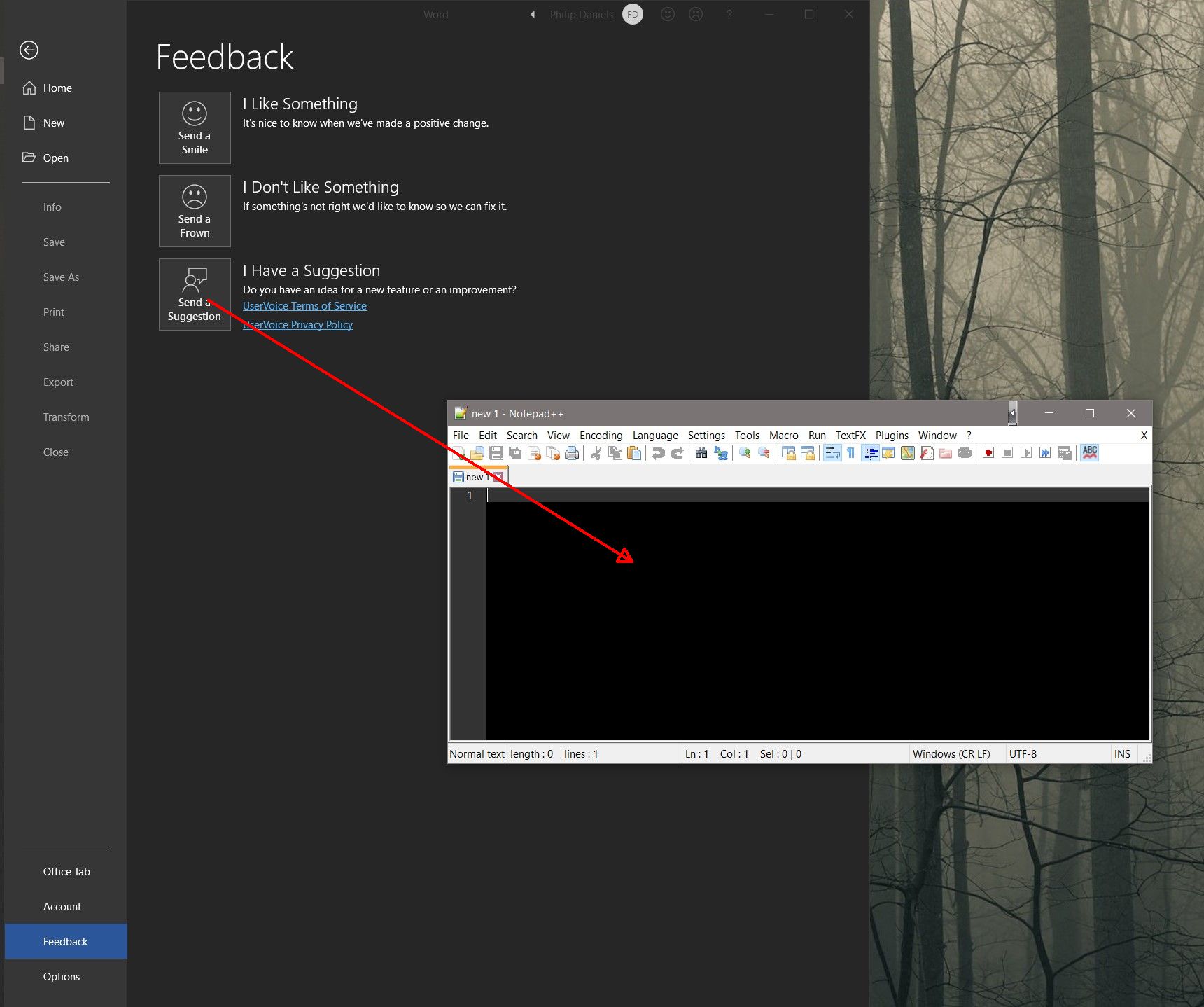Click the Philip Daniels account name in Word
1204x1007 pixels.
tap(581, 14)
